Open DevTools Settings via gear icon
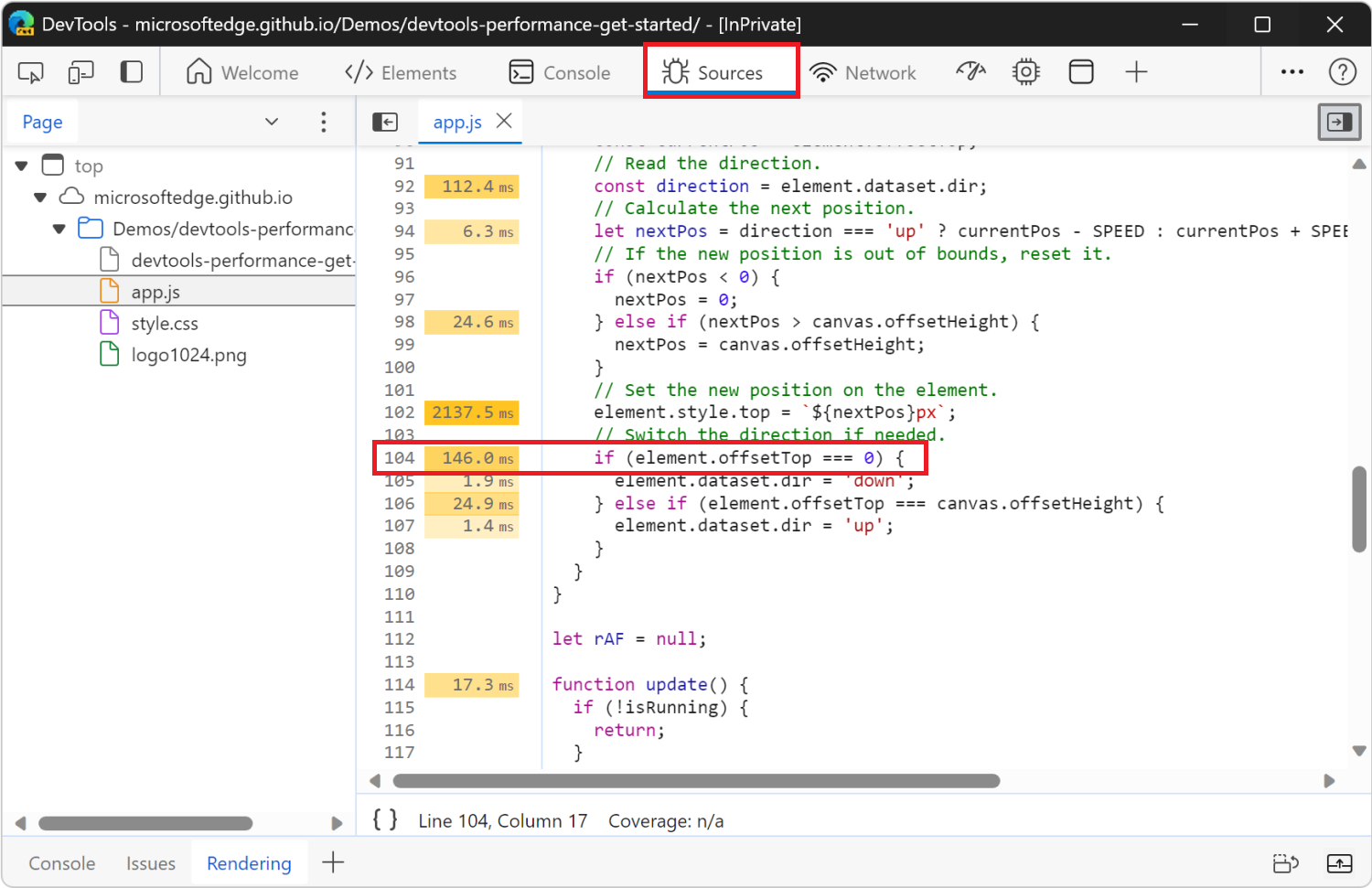 tap(1025, 70)
